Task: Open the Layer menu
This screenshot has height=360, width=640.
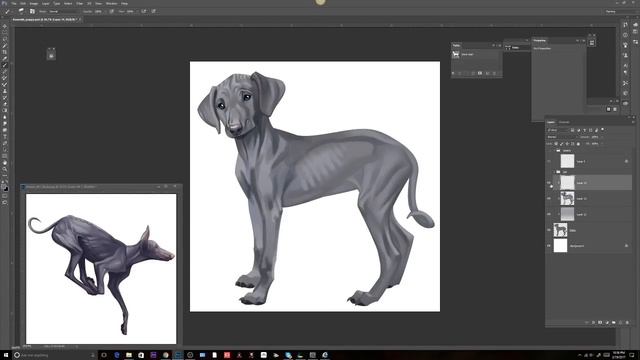Action: (46, 3)
